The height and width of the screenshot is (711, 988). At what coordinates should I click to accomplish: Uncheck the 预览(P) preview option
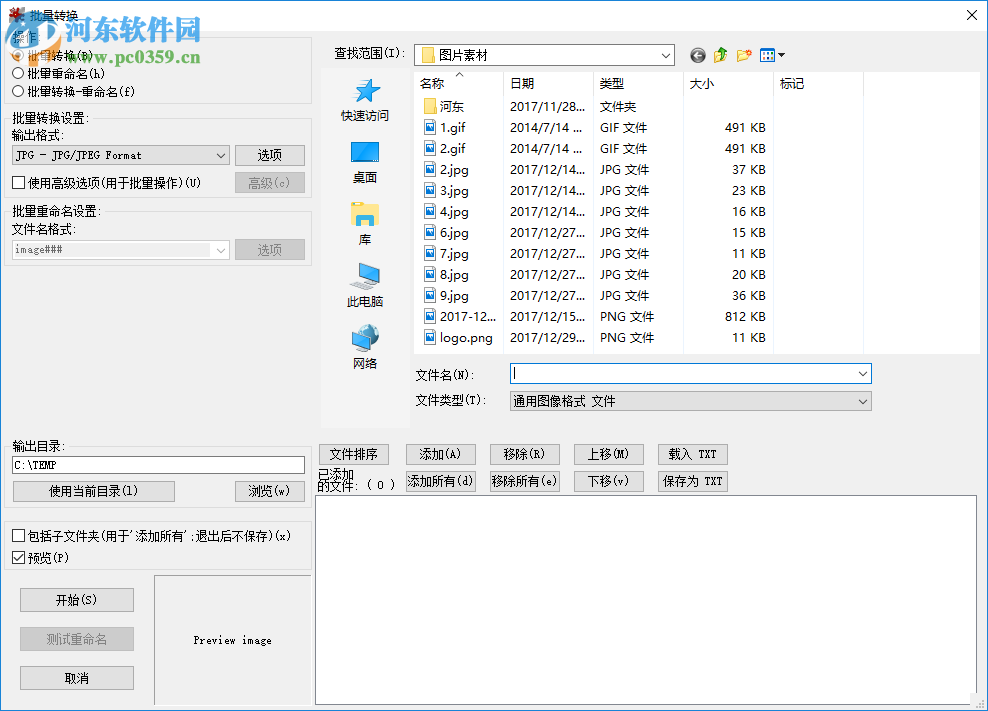(x=17, y=557)
